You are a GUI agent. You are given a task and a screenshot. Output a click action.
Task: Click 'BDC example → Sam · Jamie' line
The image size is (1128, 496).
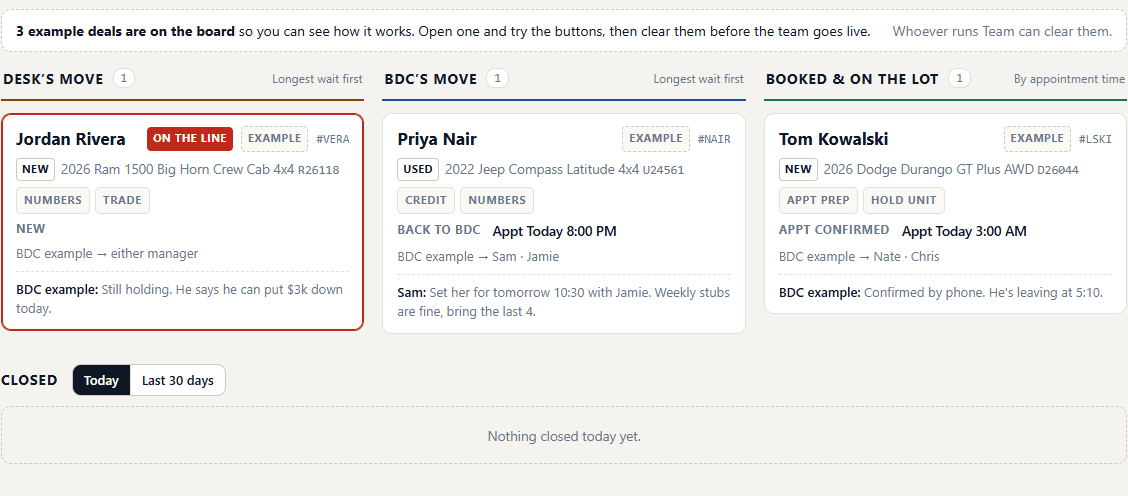tap(478, 256)
